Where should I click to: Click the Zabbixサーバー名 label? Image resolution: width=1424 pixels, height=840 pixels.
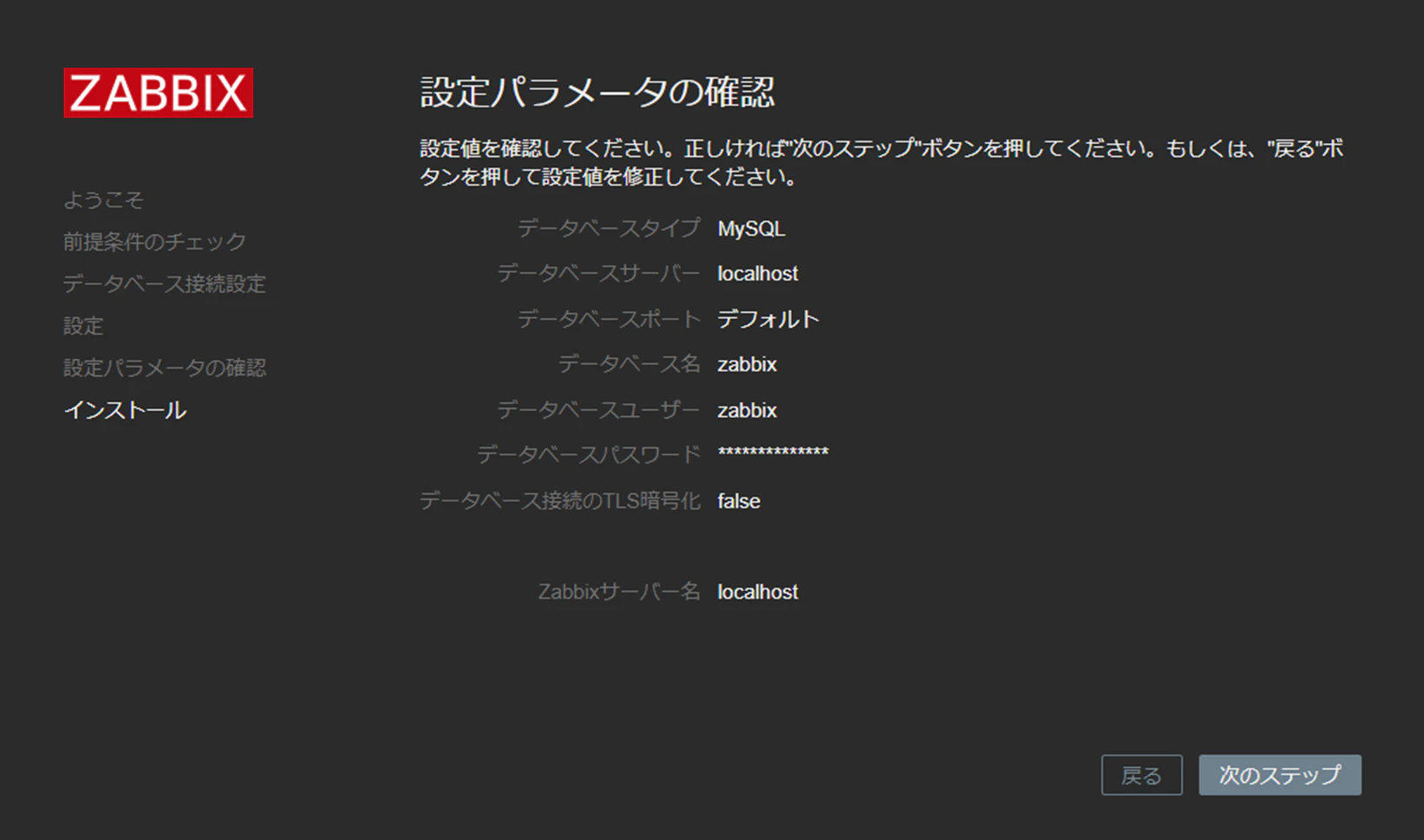pyautogui.click(x=619, y=591)
